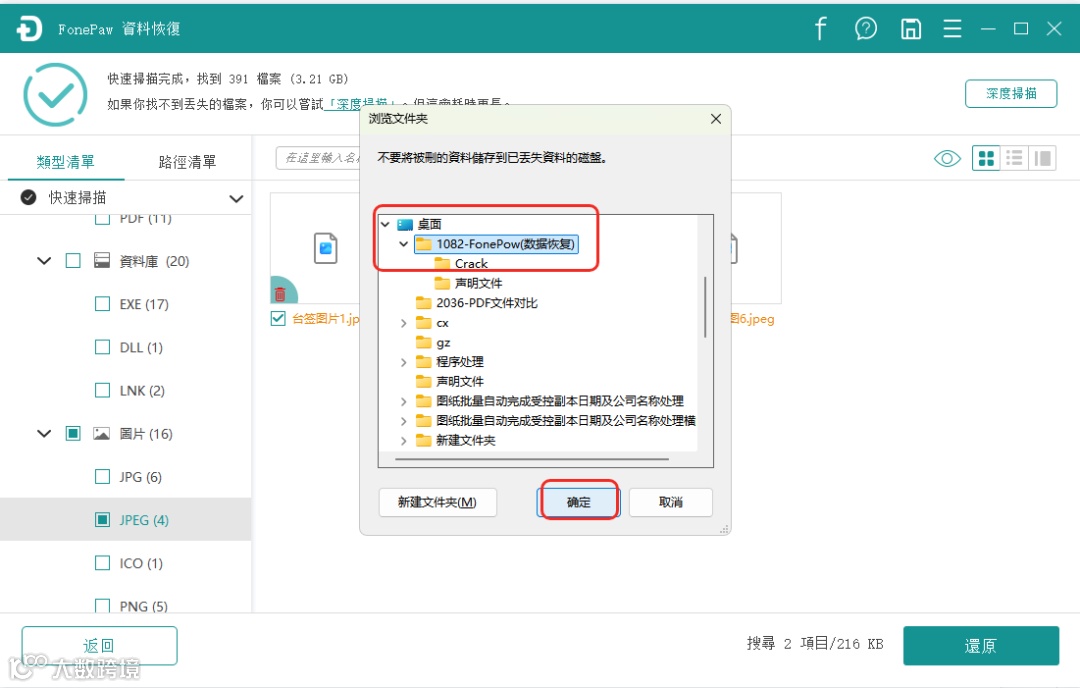Viewport: 1080px width, 688px height.
Task: Switch to the 類型清單 tab
Action: 65,162
